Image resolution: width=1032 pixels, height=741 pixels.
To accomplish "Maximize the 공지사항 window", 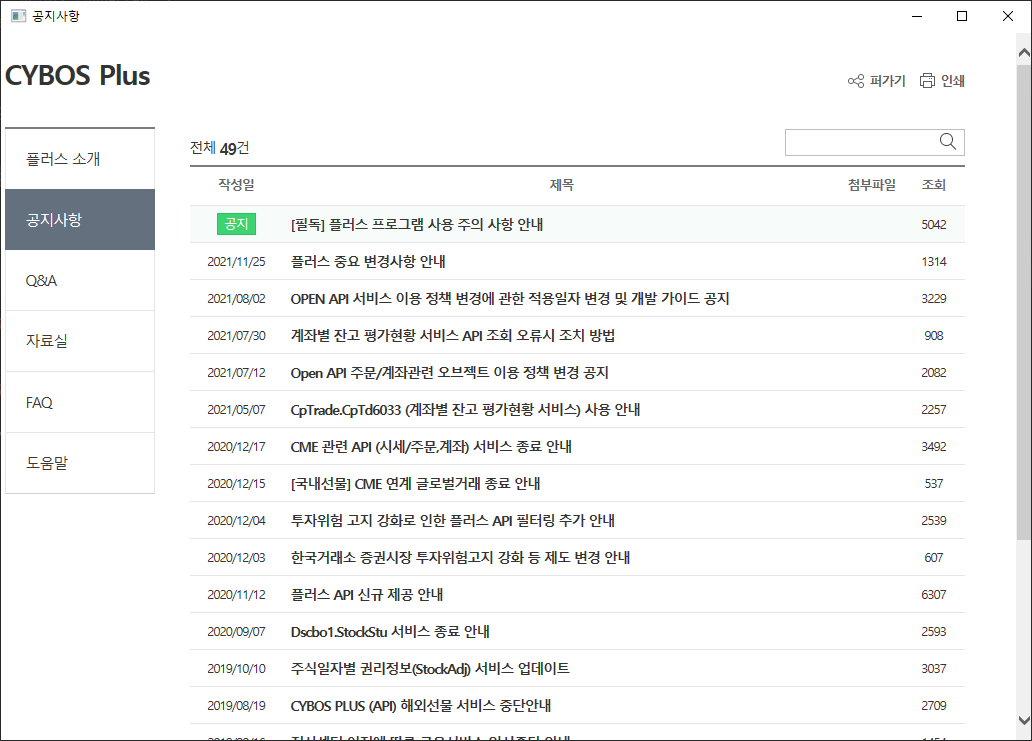I will (x=962, y=16).
